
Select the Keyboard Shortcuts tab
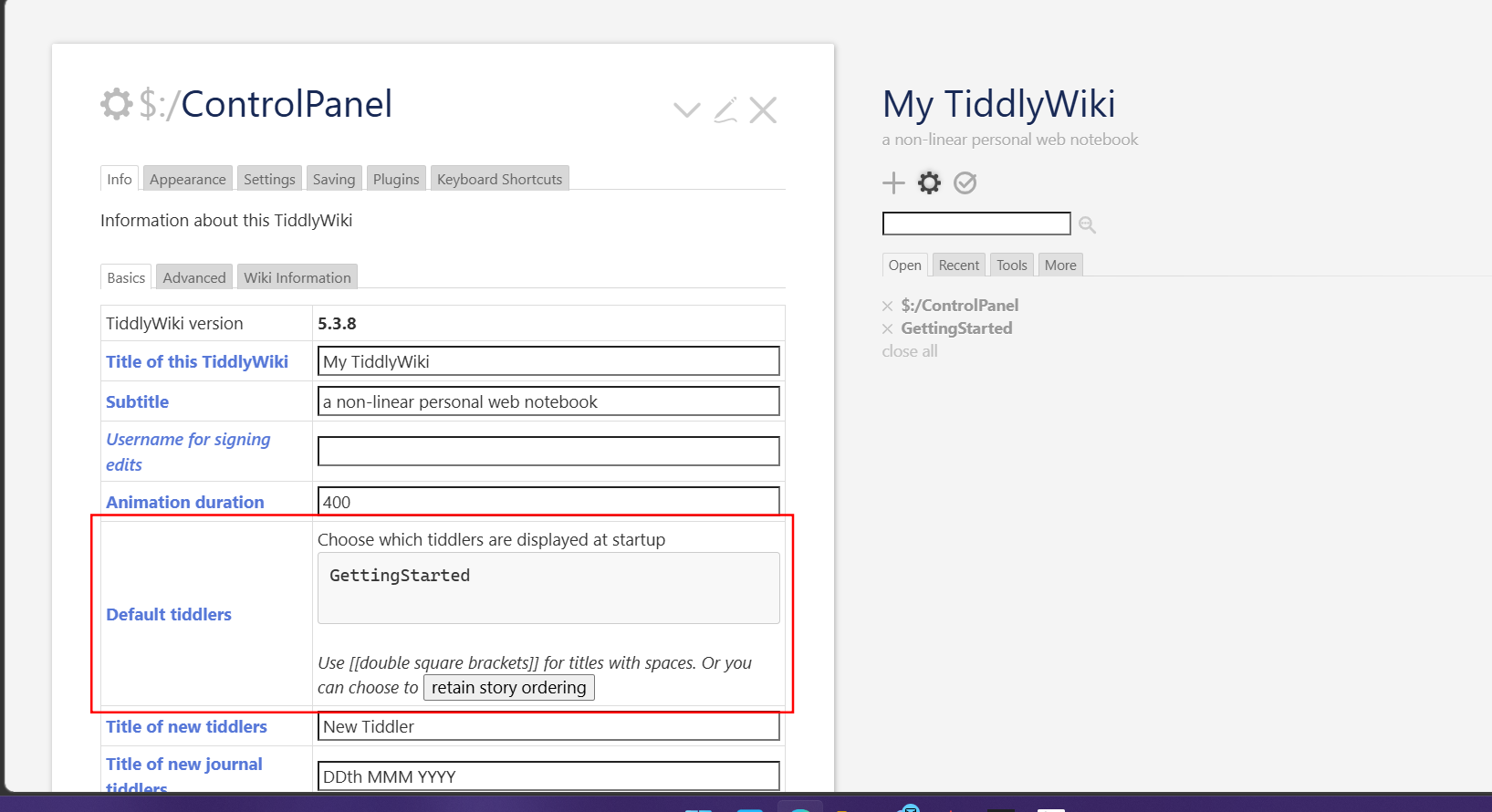pyautogui.click(x=499, y=180)
